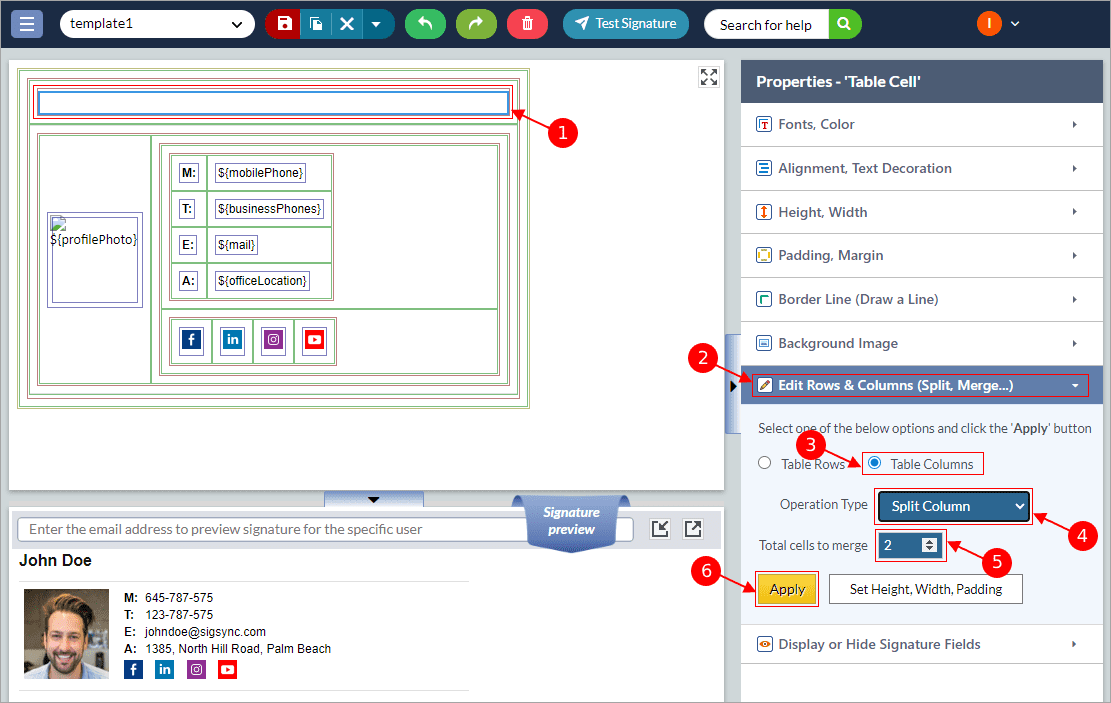Expand editor with the fullscreen icon

(708, 78)
